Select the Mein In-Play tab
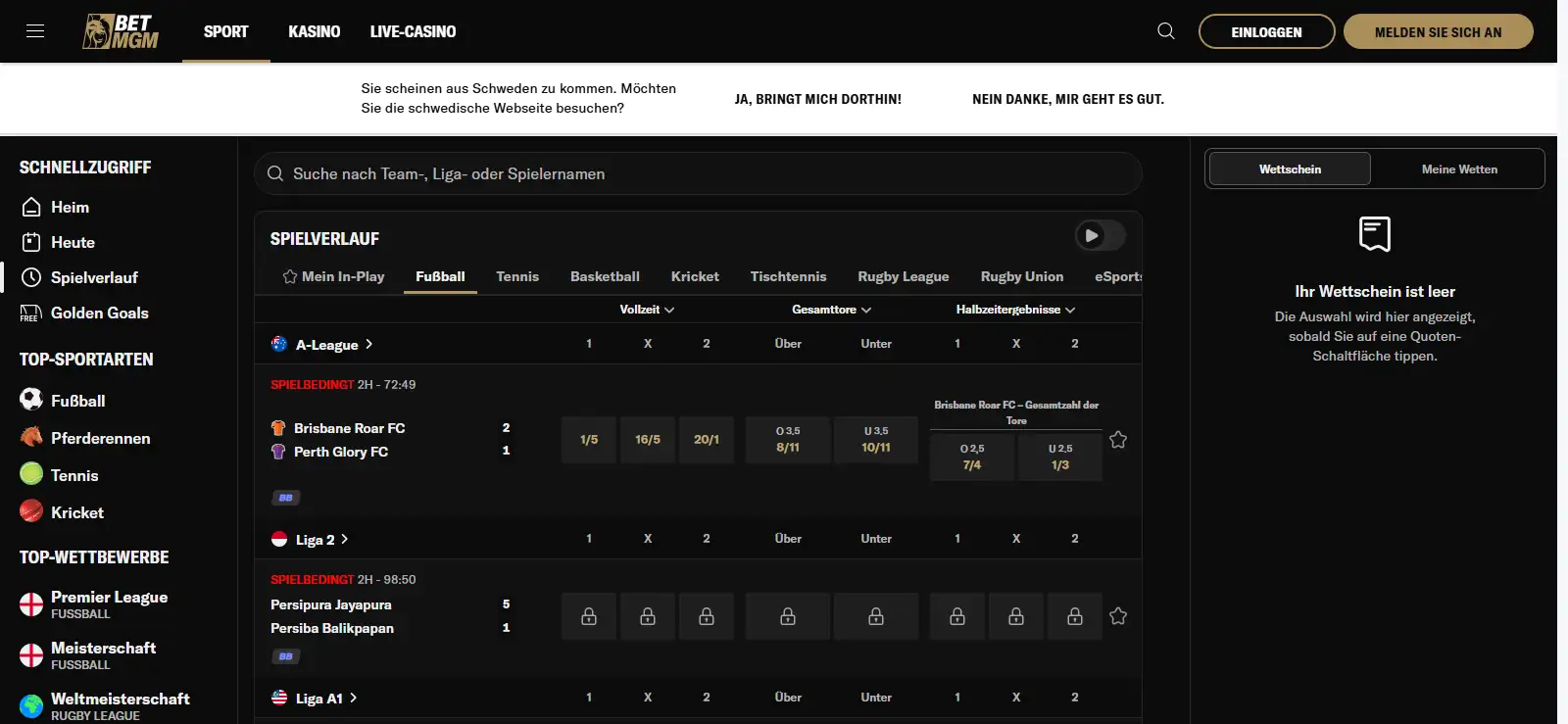 click(x=333, y=276)
